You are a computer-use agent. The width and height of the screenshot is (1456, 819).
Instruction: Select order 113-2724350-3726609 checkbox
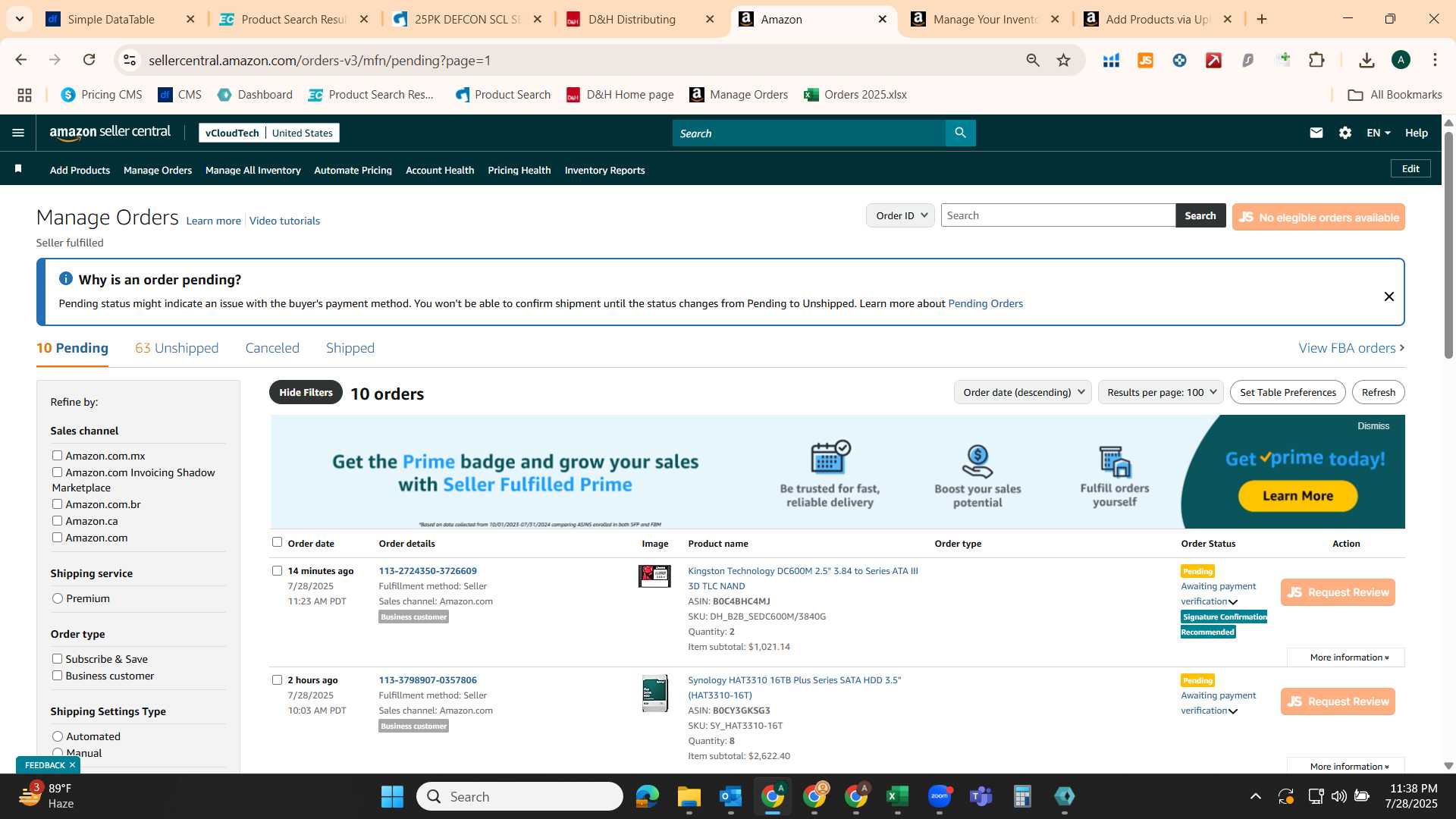coord(277,570)
